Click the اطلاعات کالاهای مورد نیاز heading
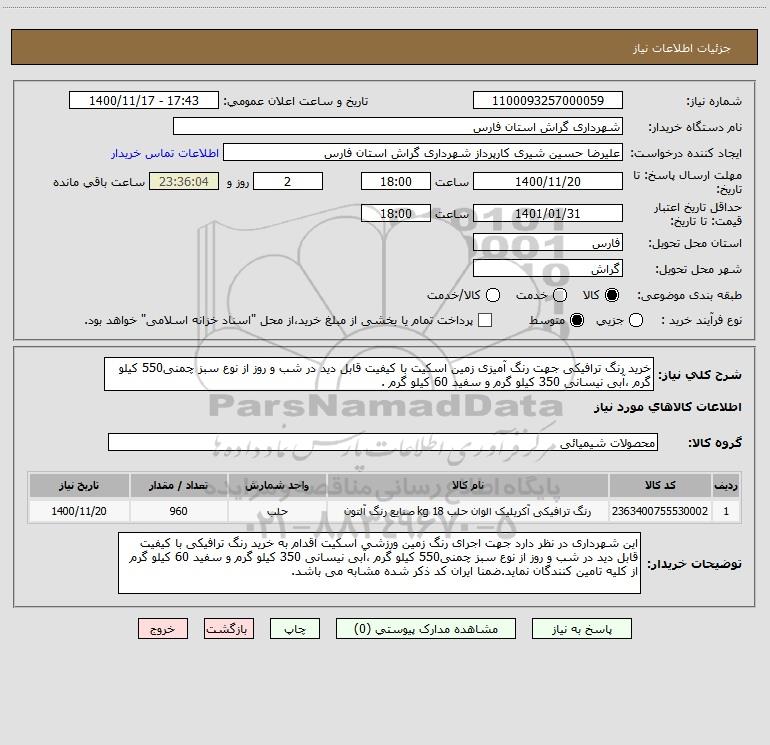The width and height of the screenshot is (770, 745). click(668, 407)
